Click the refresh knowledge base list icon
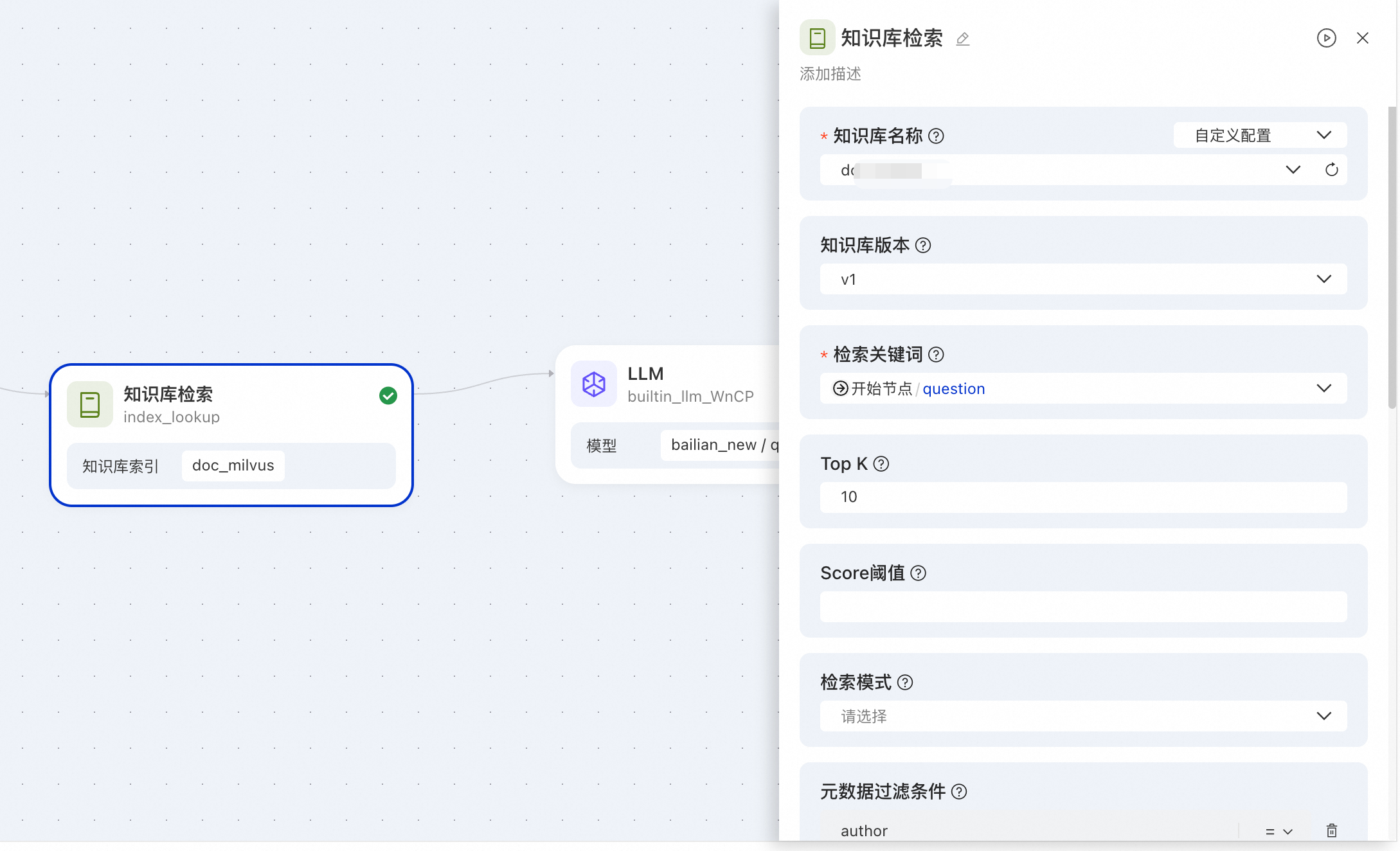 pyautogui.click(x=1331, y=170)
